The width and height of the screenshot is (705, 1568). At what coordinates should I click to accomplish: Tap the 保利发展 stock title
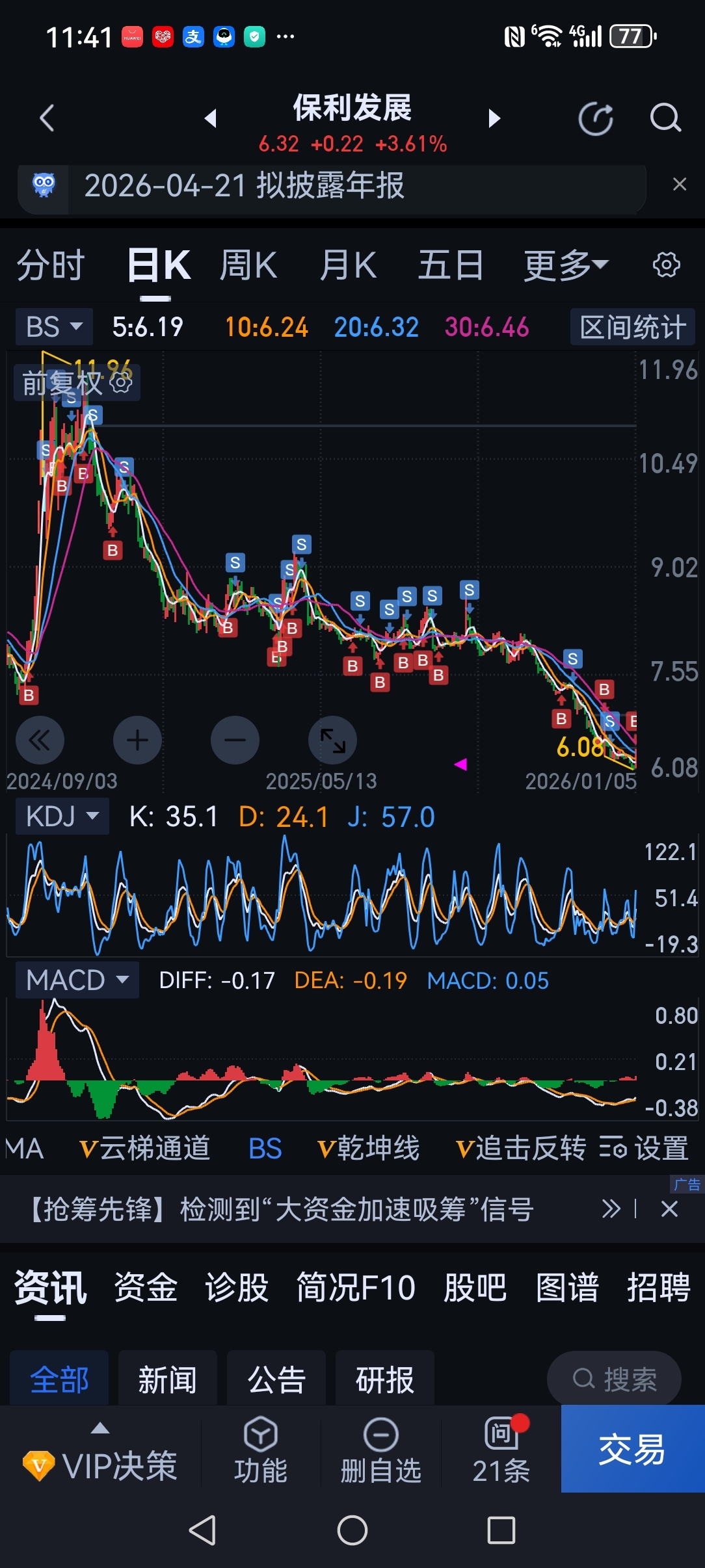click(x=352, y=108)
